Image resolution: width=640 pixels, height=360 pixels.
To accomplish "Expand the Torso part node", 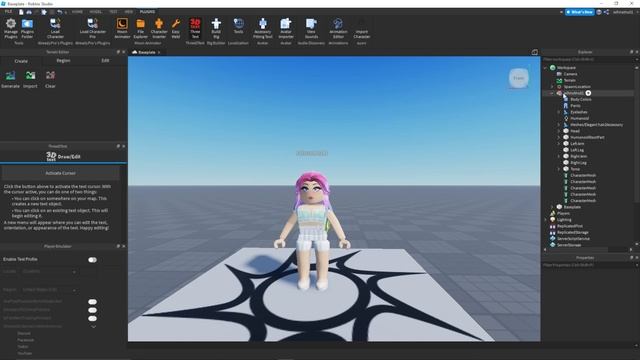I will 559,169.
